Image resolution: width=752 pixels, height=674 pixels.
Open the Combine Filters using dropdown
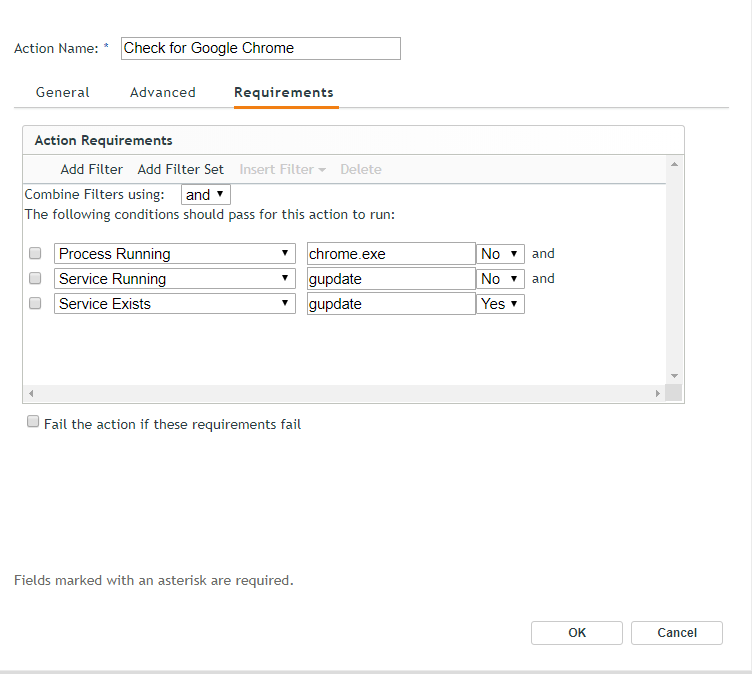point(206,195)
